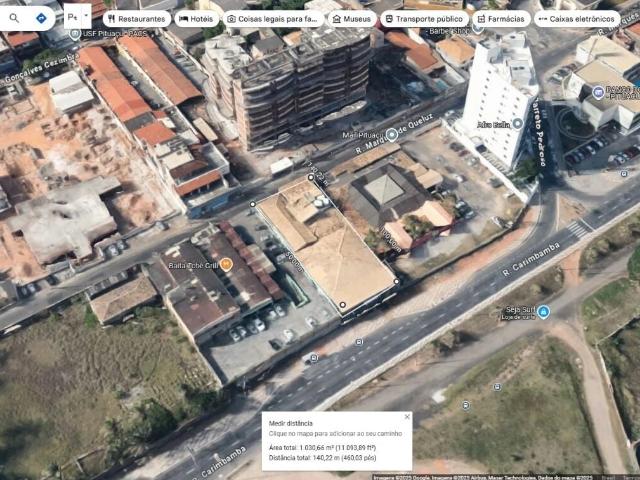The height and width of the screenshot is (480, 640).
Task: Select the Farmácias category chip
Action: pos(501,19)
